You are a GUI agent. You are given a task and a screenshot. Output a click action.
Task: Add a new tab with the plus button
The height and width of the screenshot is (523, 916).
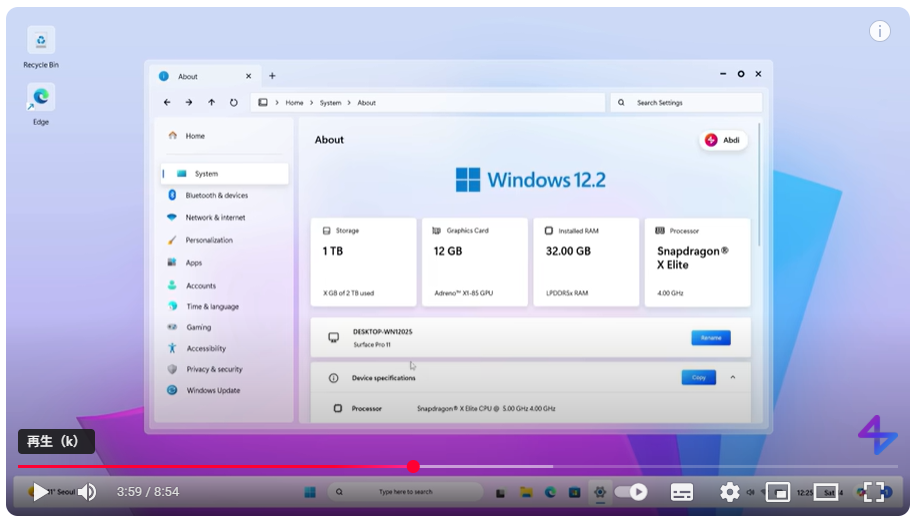click(272, 76)
